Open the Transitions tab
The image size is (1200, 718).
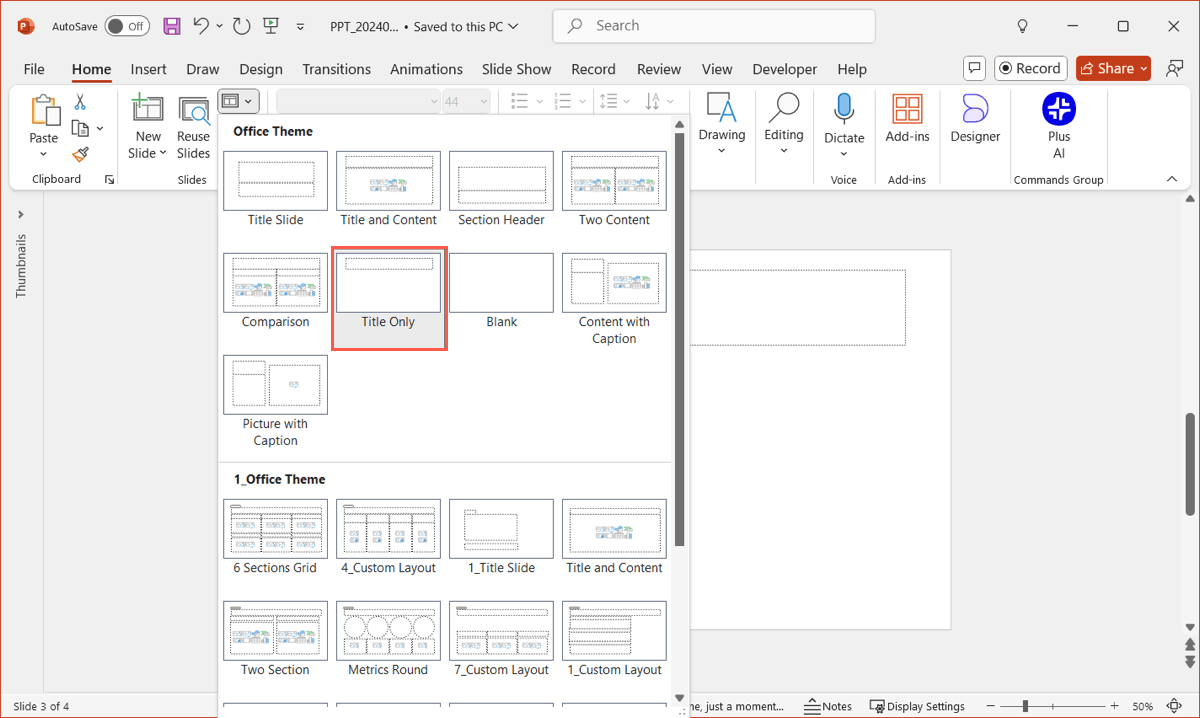[x=336, y=69]
